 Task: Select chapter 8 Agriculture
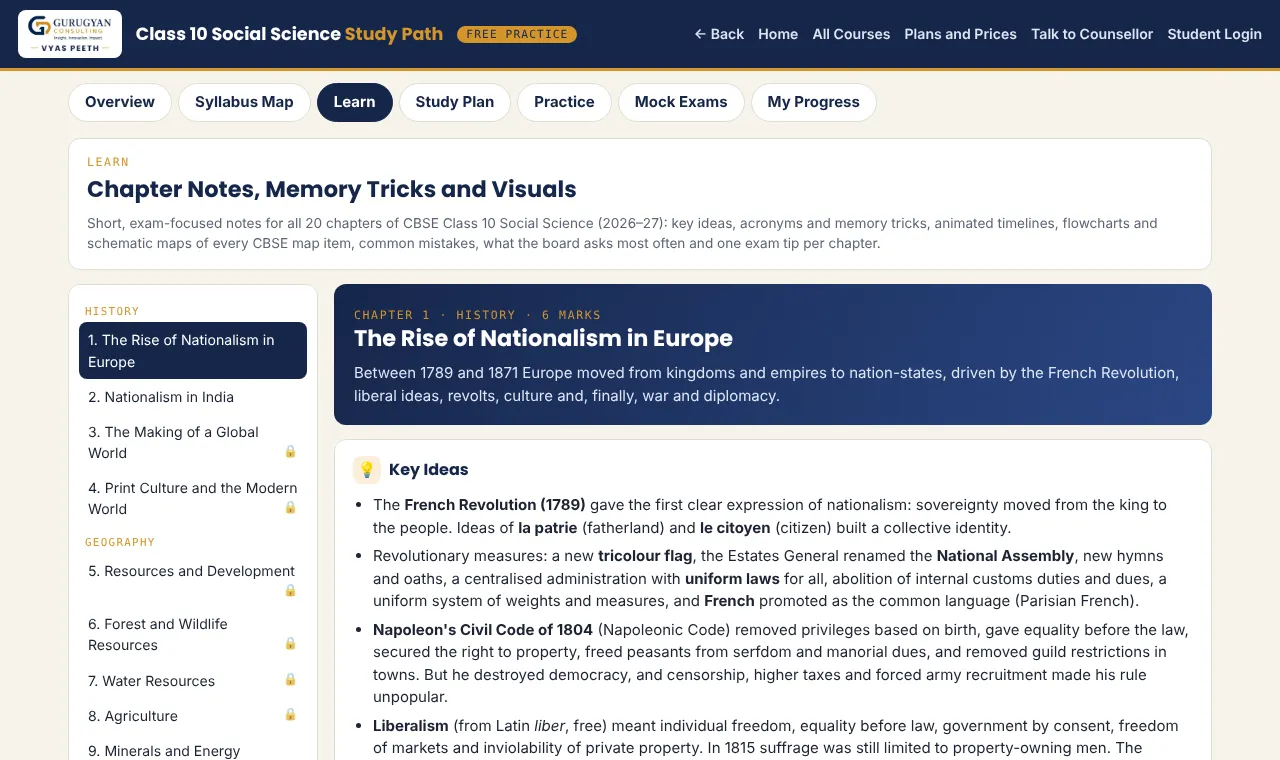[193, 716]
